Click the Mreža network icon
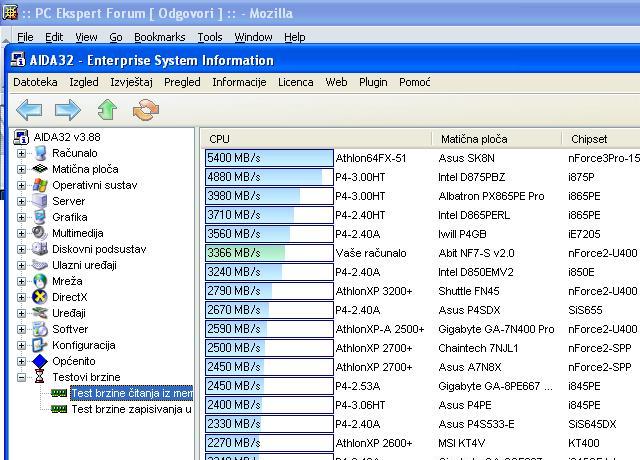This screenshot has width=640, height=460. (x=40, y=281)
